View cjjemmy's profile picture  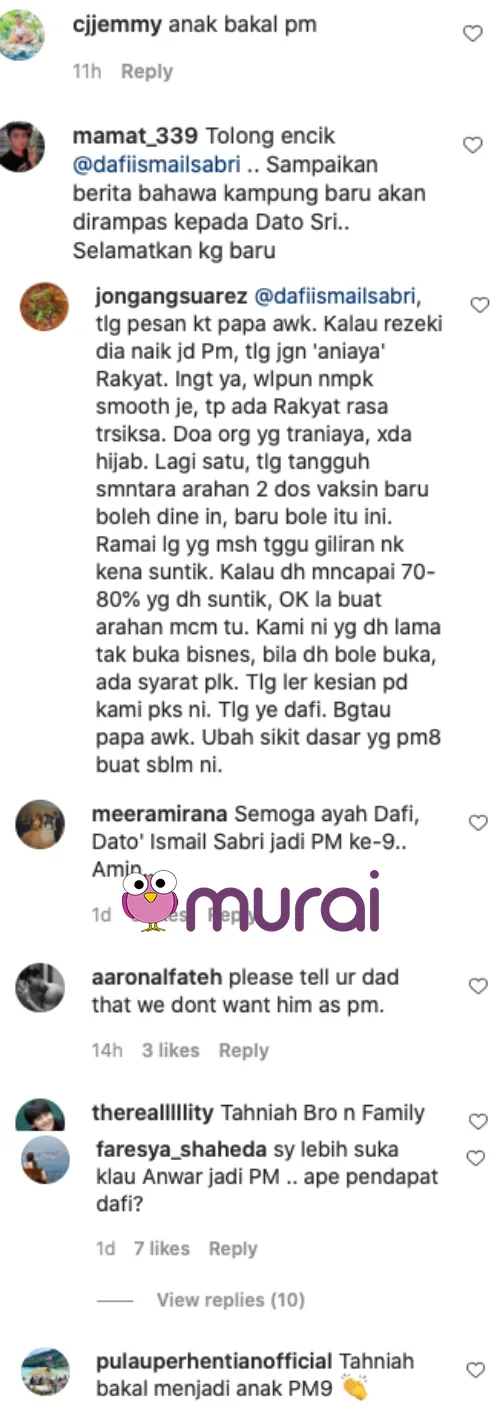coord(22,35)
